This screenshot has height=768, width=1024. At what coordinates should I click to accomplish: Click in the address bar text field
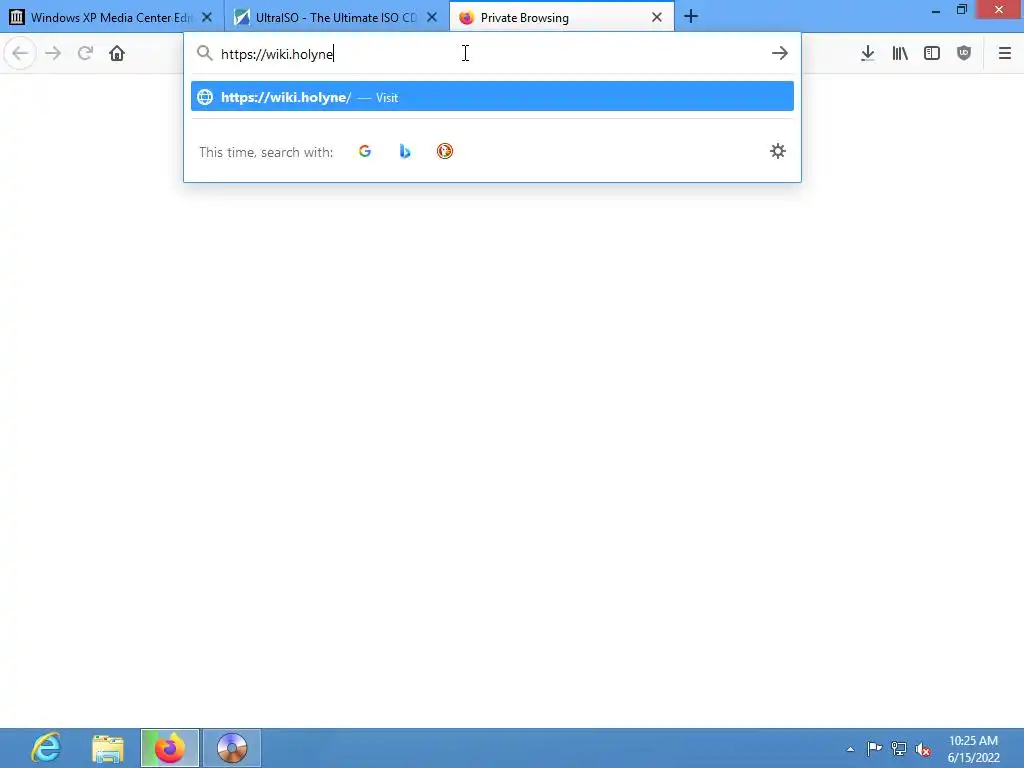coord(490,54)
